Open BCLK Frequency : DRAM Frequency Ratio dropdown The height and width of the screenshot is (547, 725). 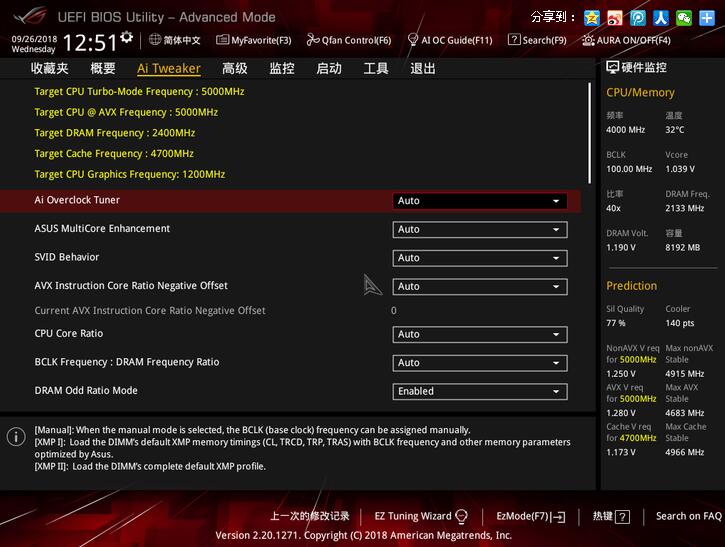[x=480, y=363]
